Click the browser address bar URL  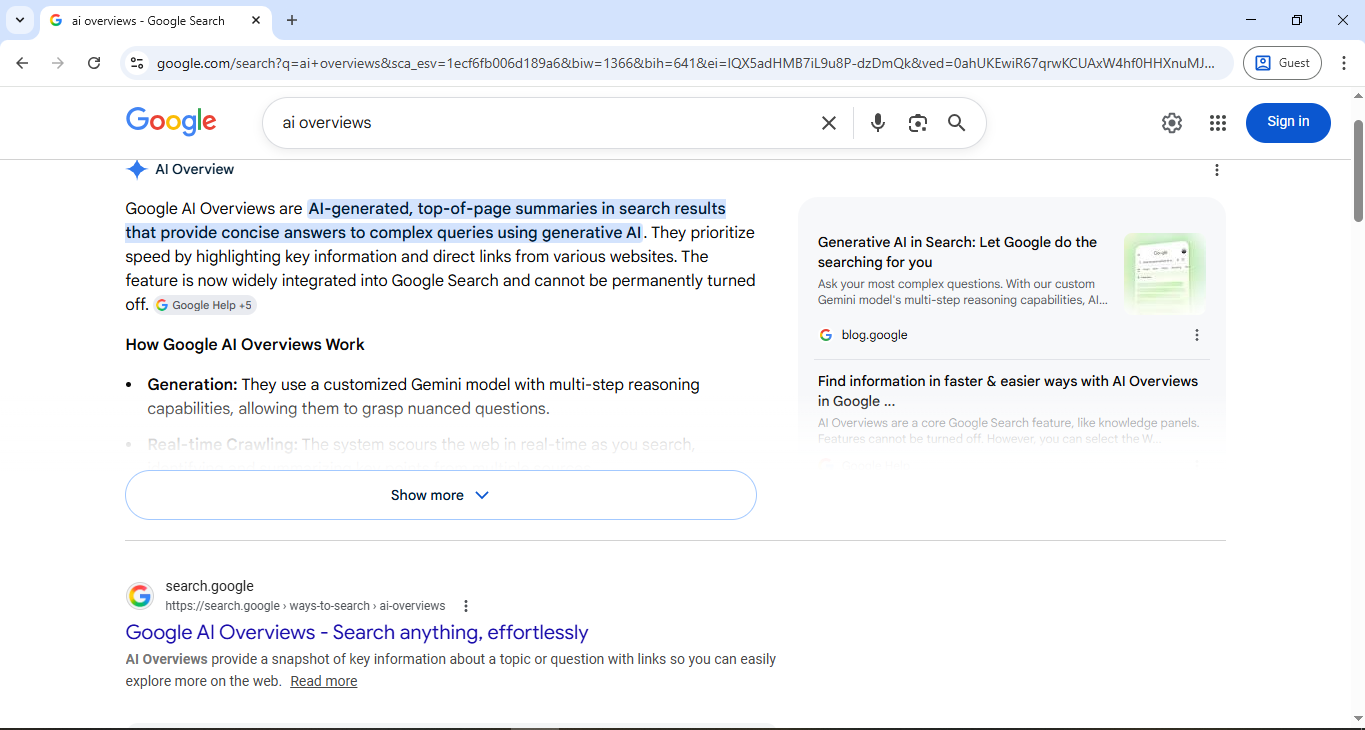click(686, 63)
